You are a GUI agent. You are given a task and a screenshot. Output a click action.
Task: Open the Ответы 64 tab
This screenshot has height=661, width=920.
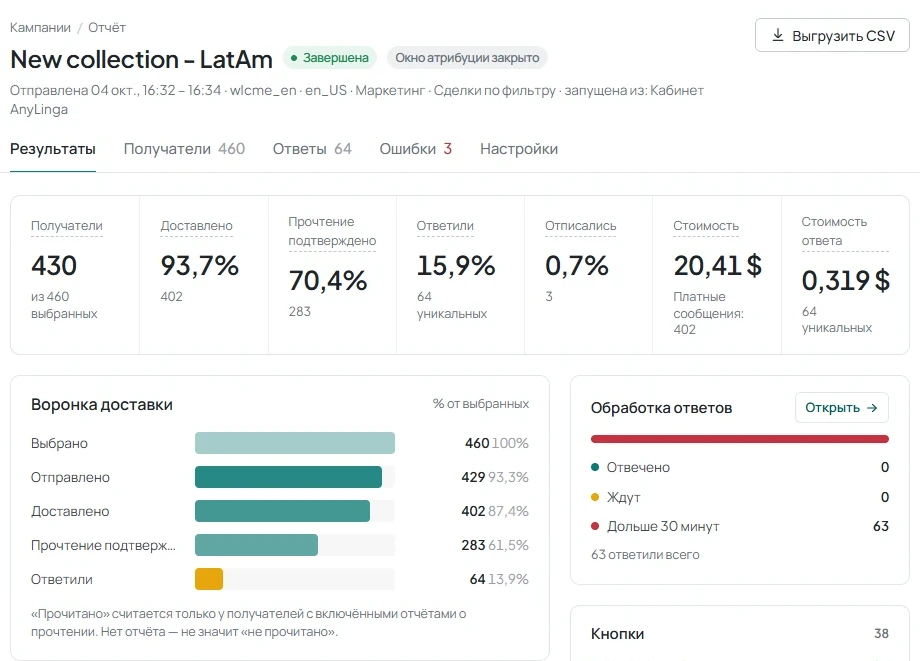(312, 149)
